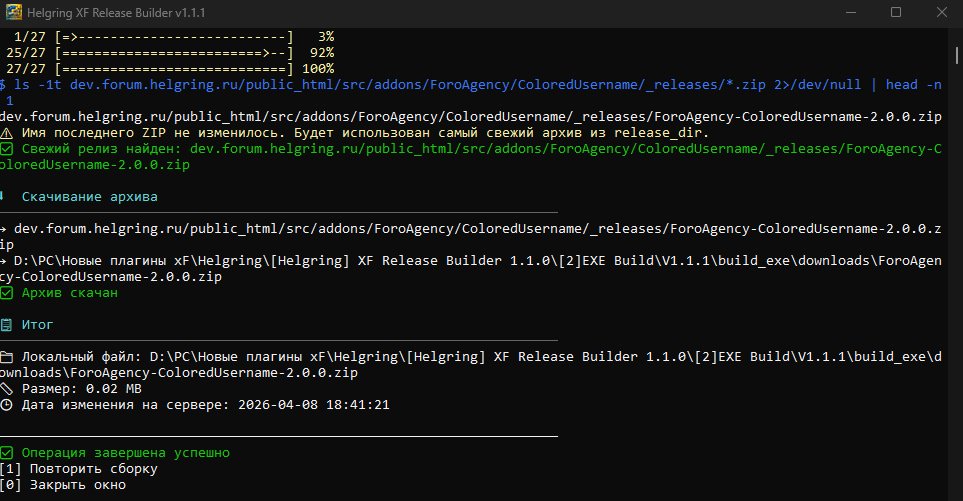Click the warning triangle icon before "Имя последнего ZIP"

pos(6,133)
